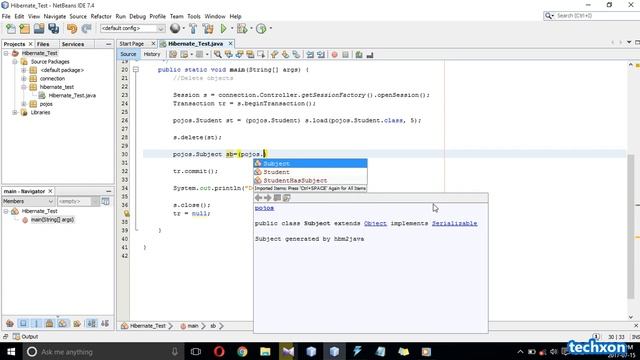
Task: Expand the Libraries node
Action: [x=15, y=112]
